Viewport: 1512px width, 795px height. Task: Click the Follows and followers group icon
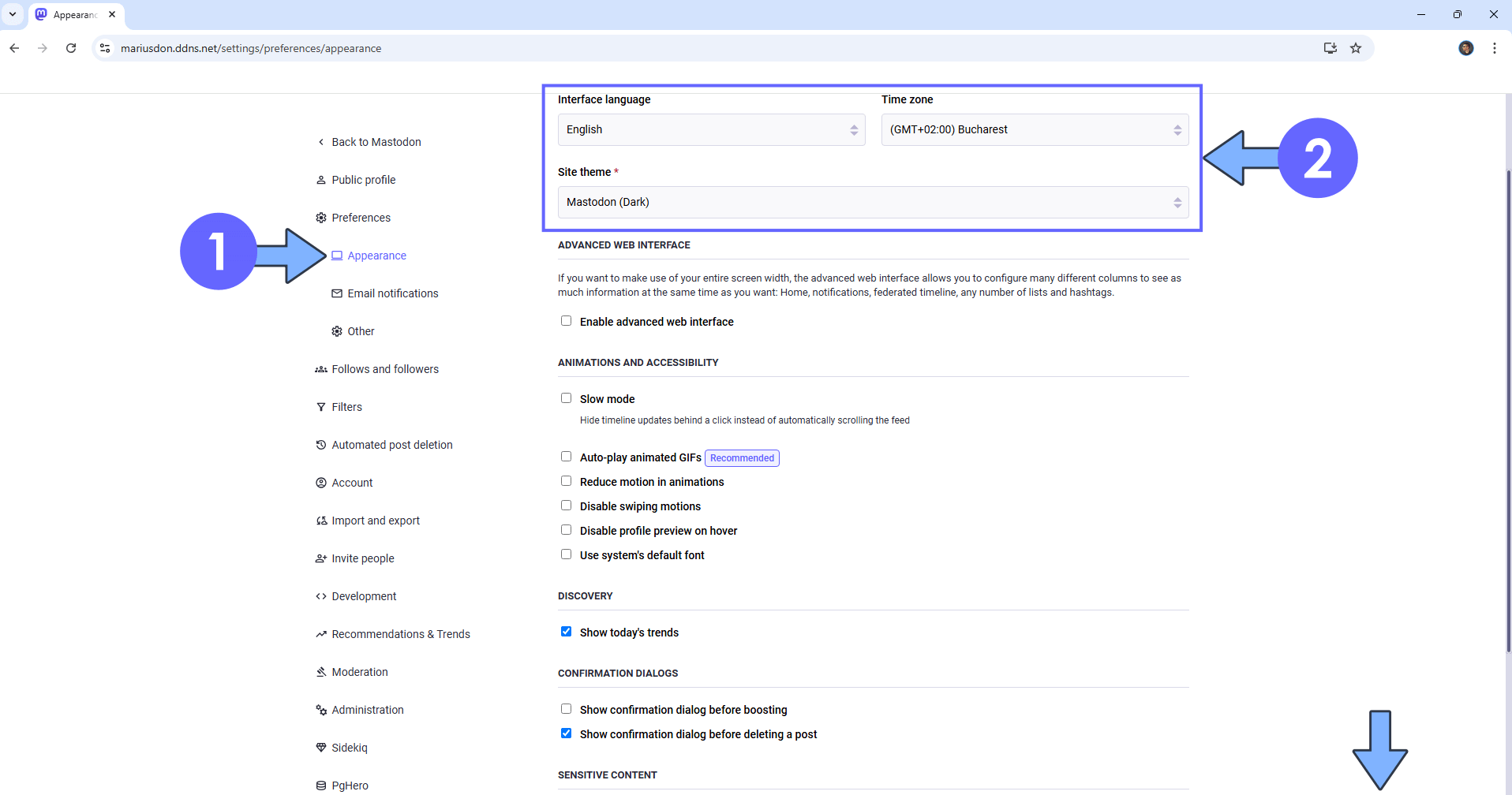point(320,369)
